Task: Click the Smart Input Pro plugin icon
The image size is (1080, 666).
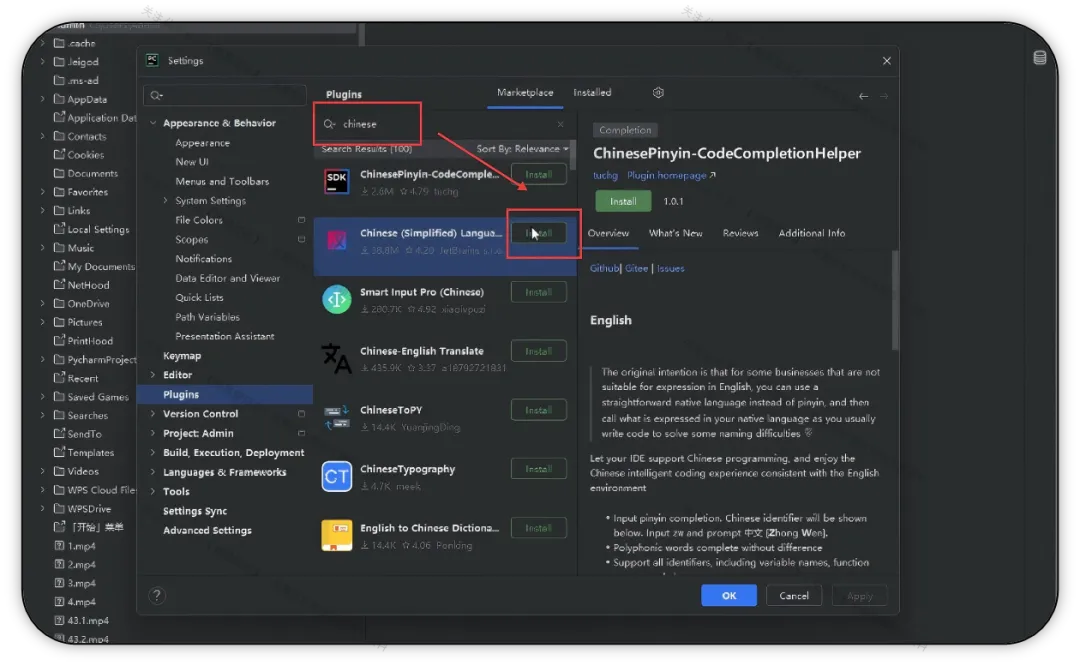Action: tap(337, 300)
